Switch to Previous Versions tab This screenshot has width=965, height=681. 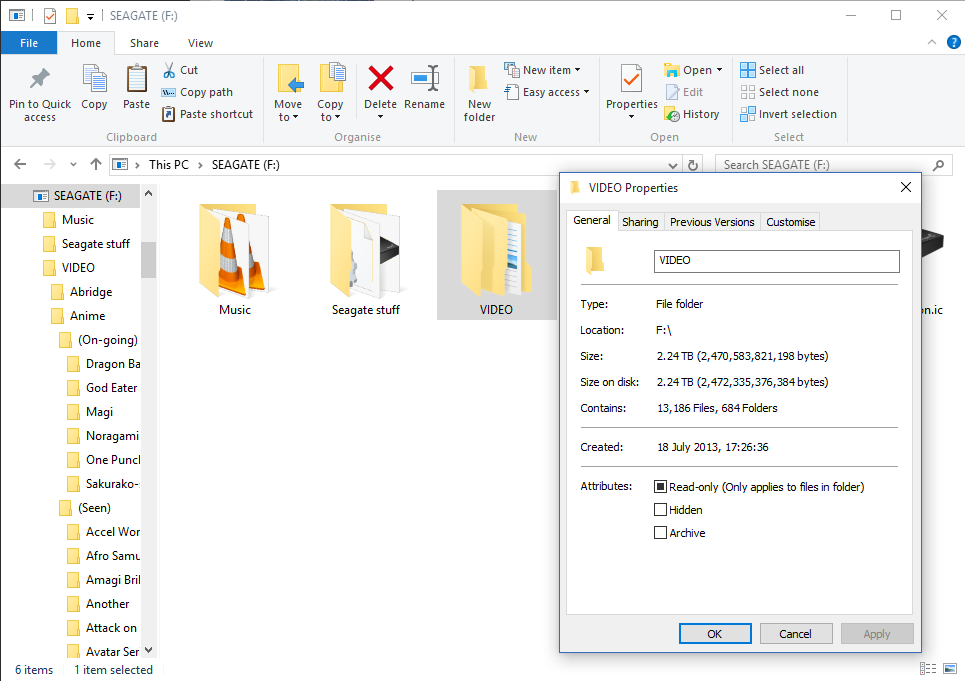(712, 222)
